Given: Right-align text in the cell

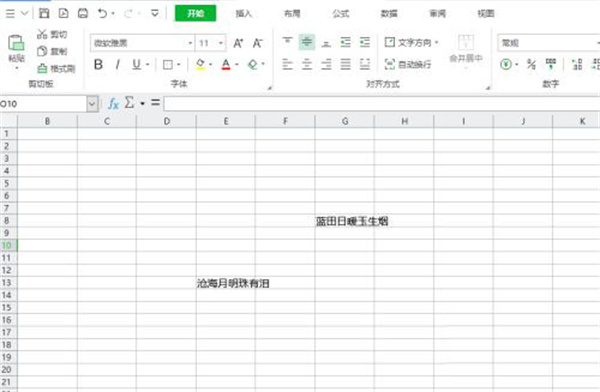Looking at the screenshot, I should (326, 64).
